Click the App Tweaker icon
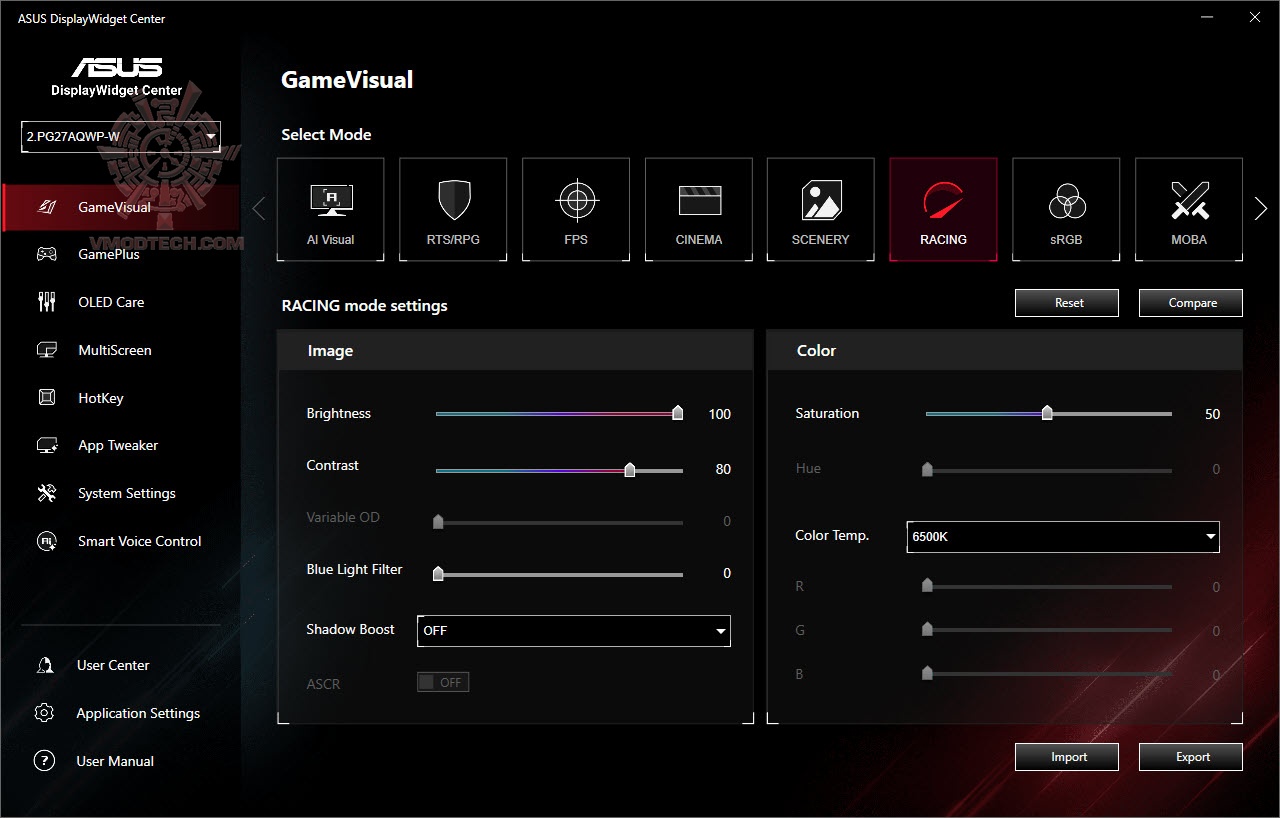The height and width of the screenshot is (818, 1280). tap(46, 446)
